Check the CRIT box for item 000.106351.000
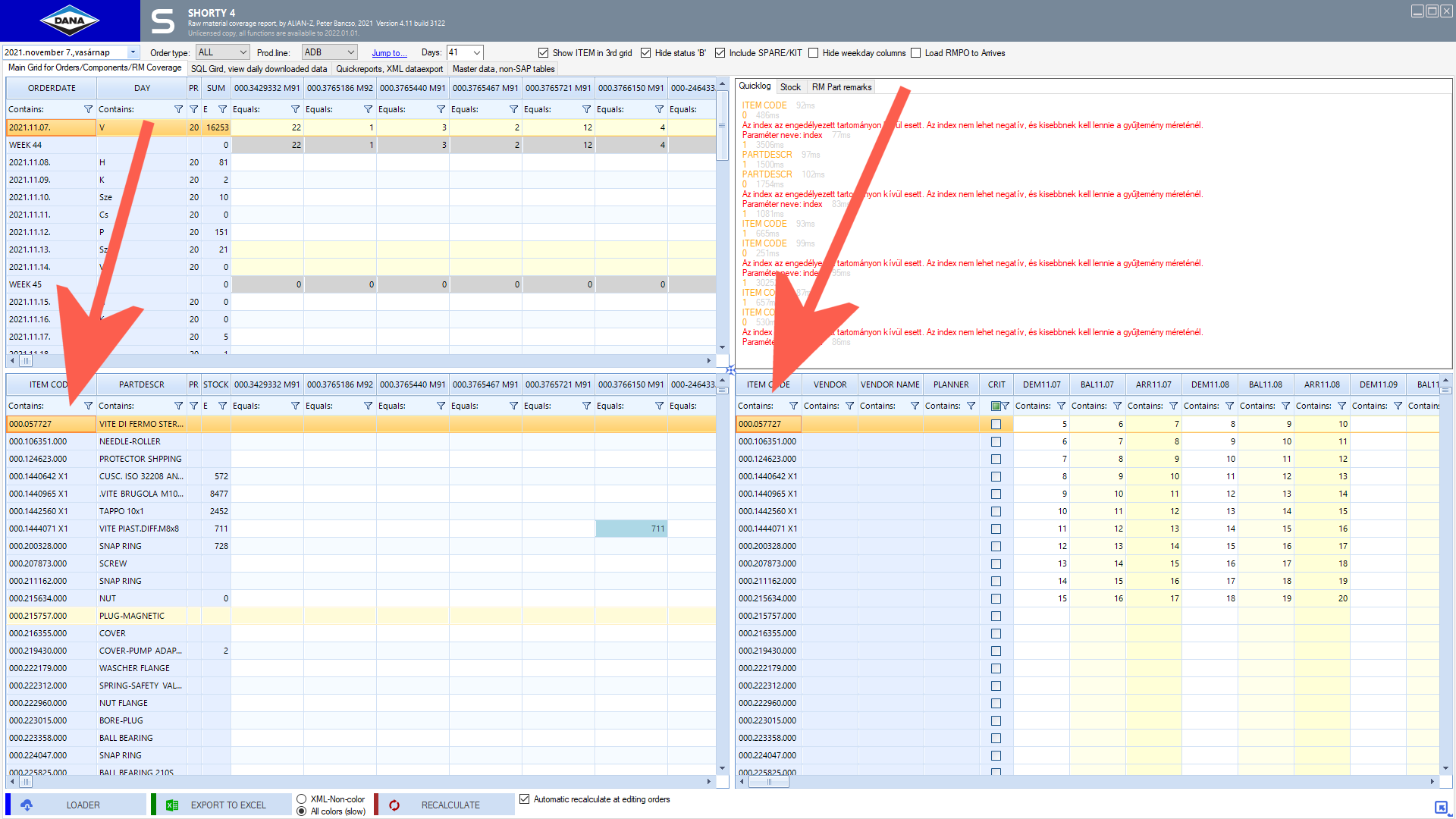 click(996, 441)
